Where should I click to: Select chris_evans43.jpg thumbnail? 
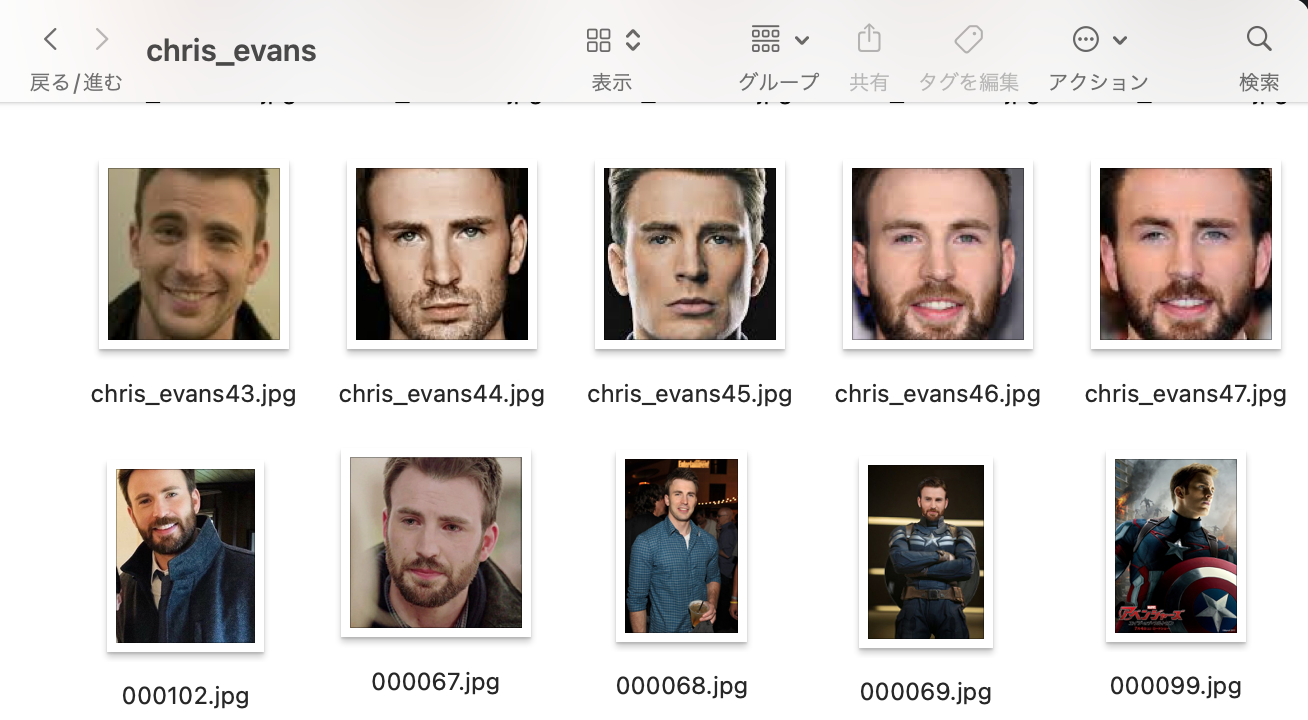click(194, 254)
